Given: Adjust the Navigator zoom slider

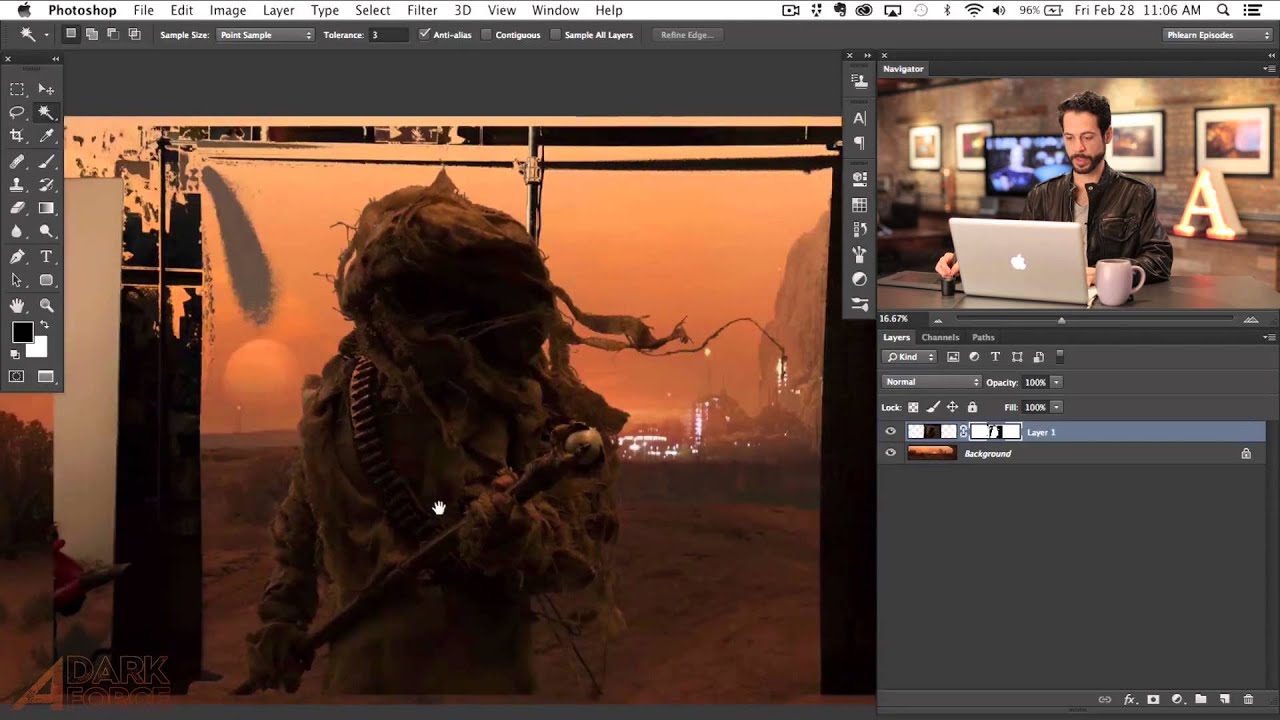Looking at the screenshot, I should pos(1061,319).
